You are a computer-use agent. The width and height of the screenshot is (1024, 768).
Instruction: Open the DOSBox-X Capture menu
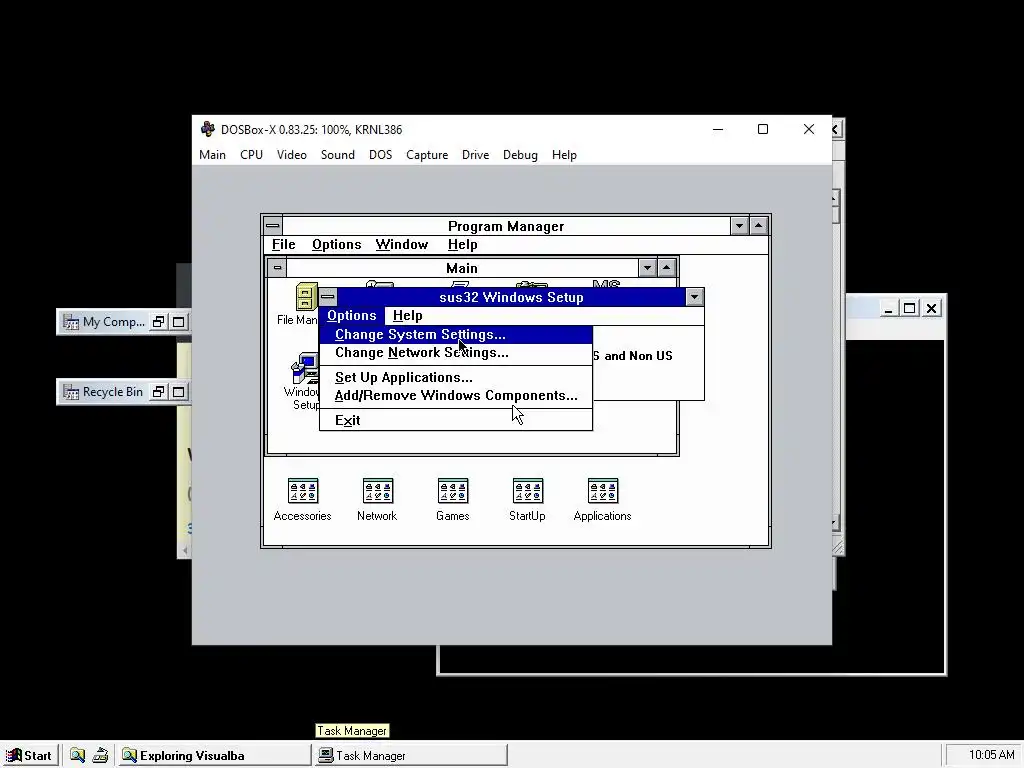[427, 155]
